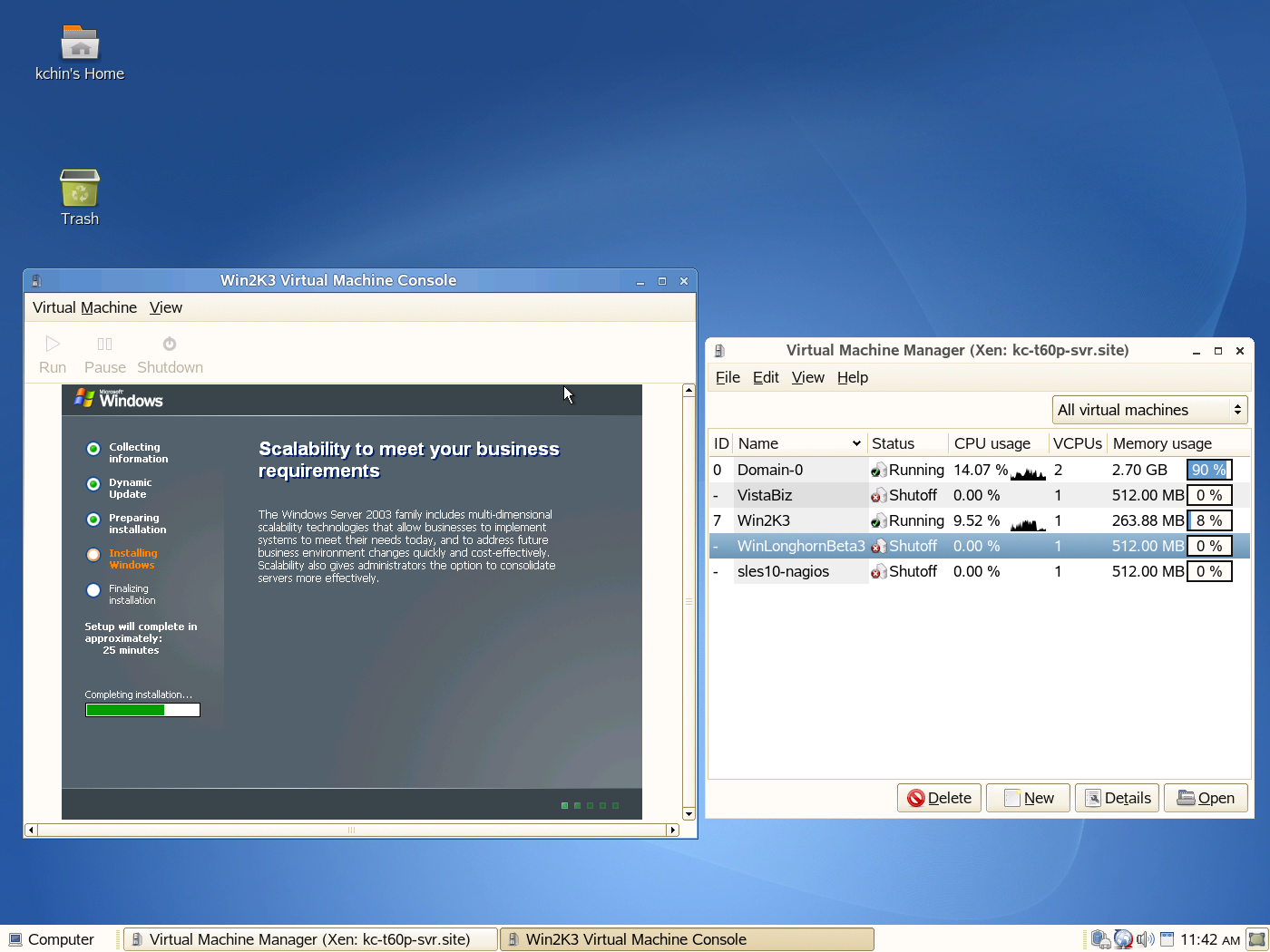1270x952 pixels.
Task: Open kchin's Home folder on the desktop
Action: [x=78, y=45]
